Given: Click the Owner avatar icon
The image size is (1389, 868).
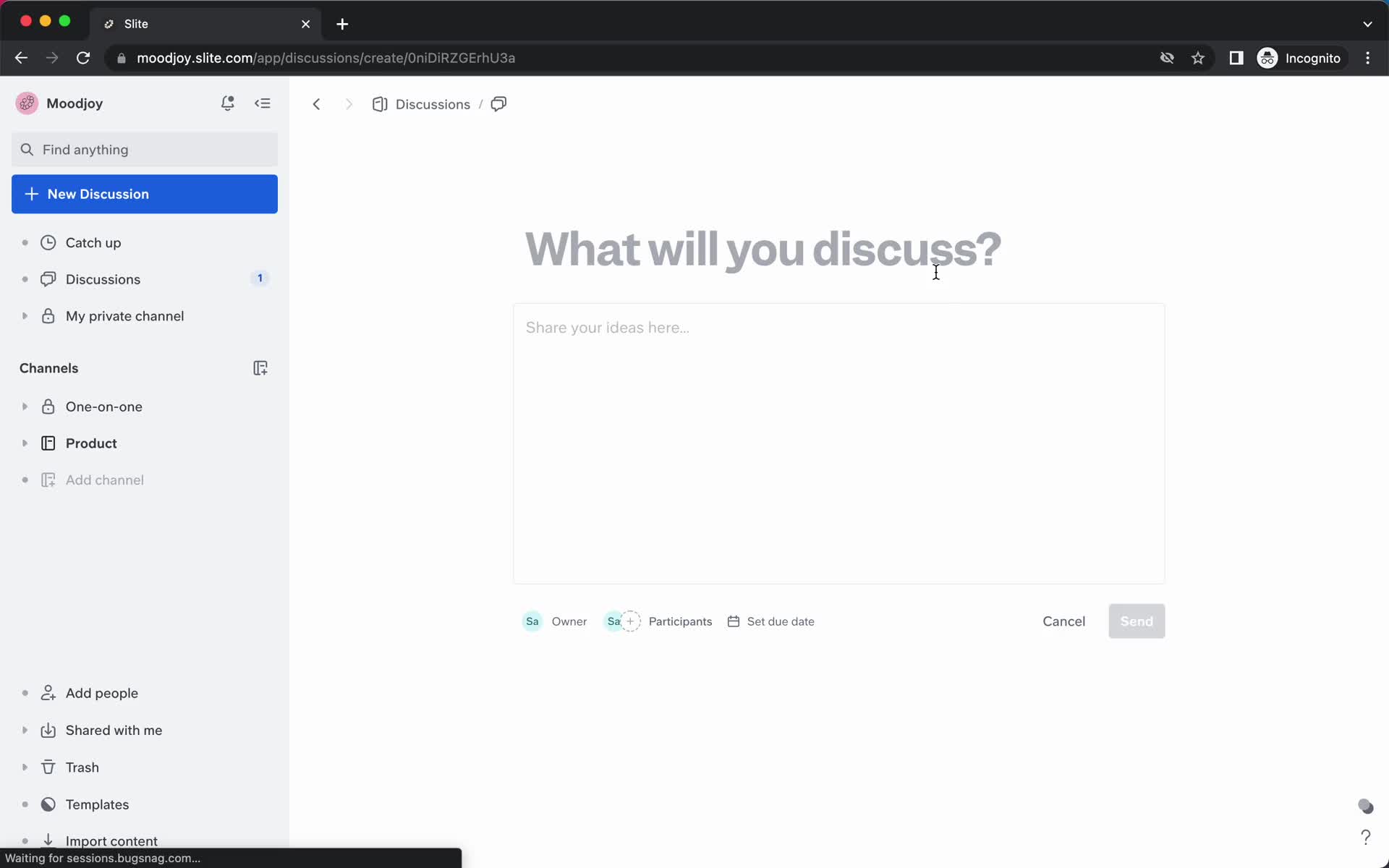Looking at the screenshot, I should [532, 621].
